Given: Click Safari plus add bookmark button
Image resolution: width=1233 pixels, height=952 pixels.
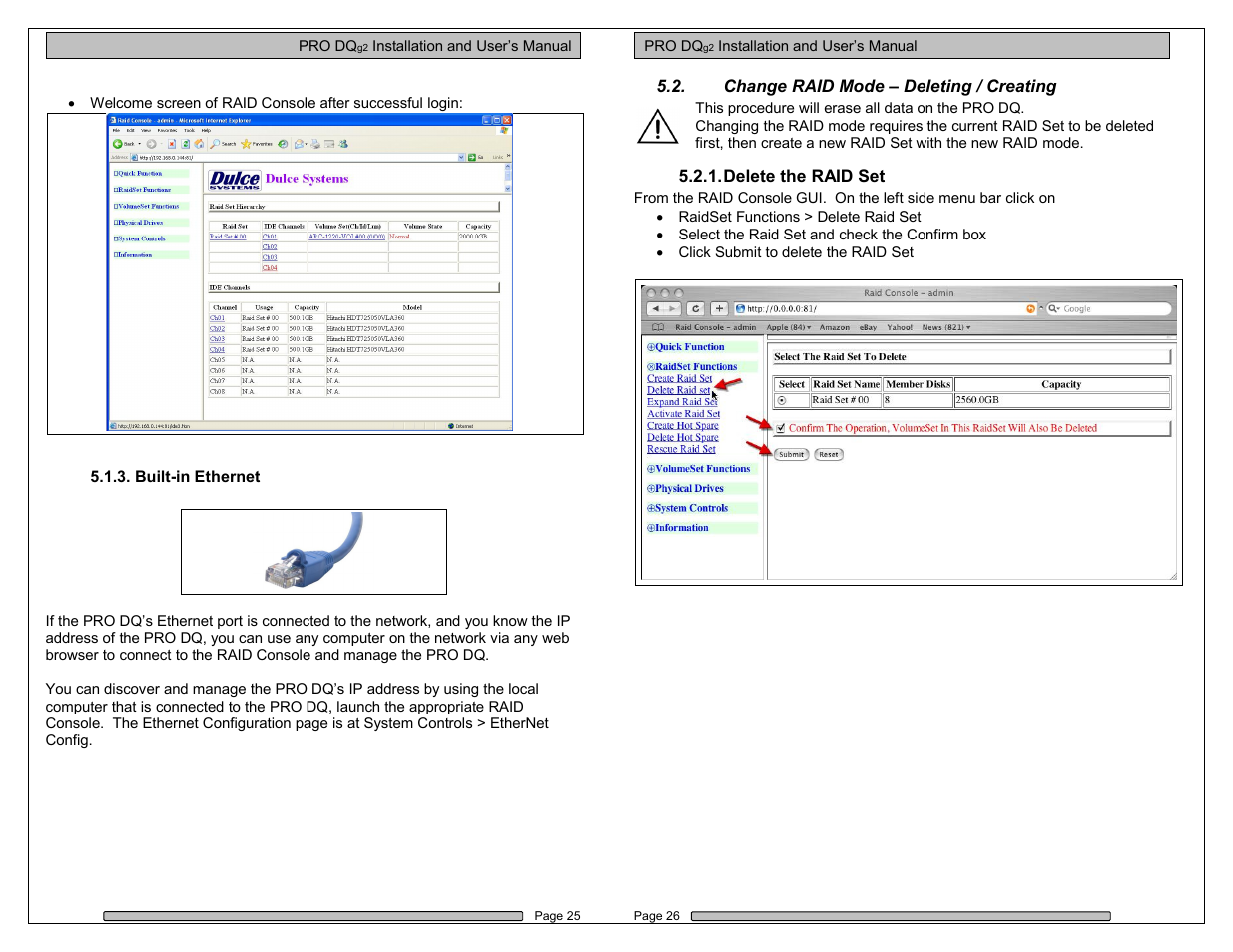Looking at the screenshot, I should point(719,309).
